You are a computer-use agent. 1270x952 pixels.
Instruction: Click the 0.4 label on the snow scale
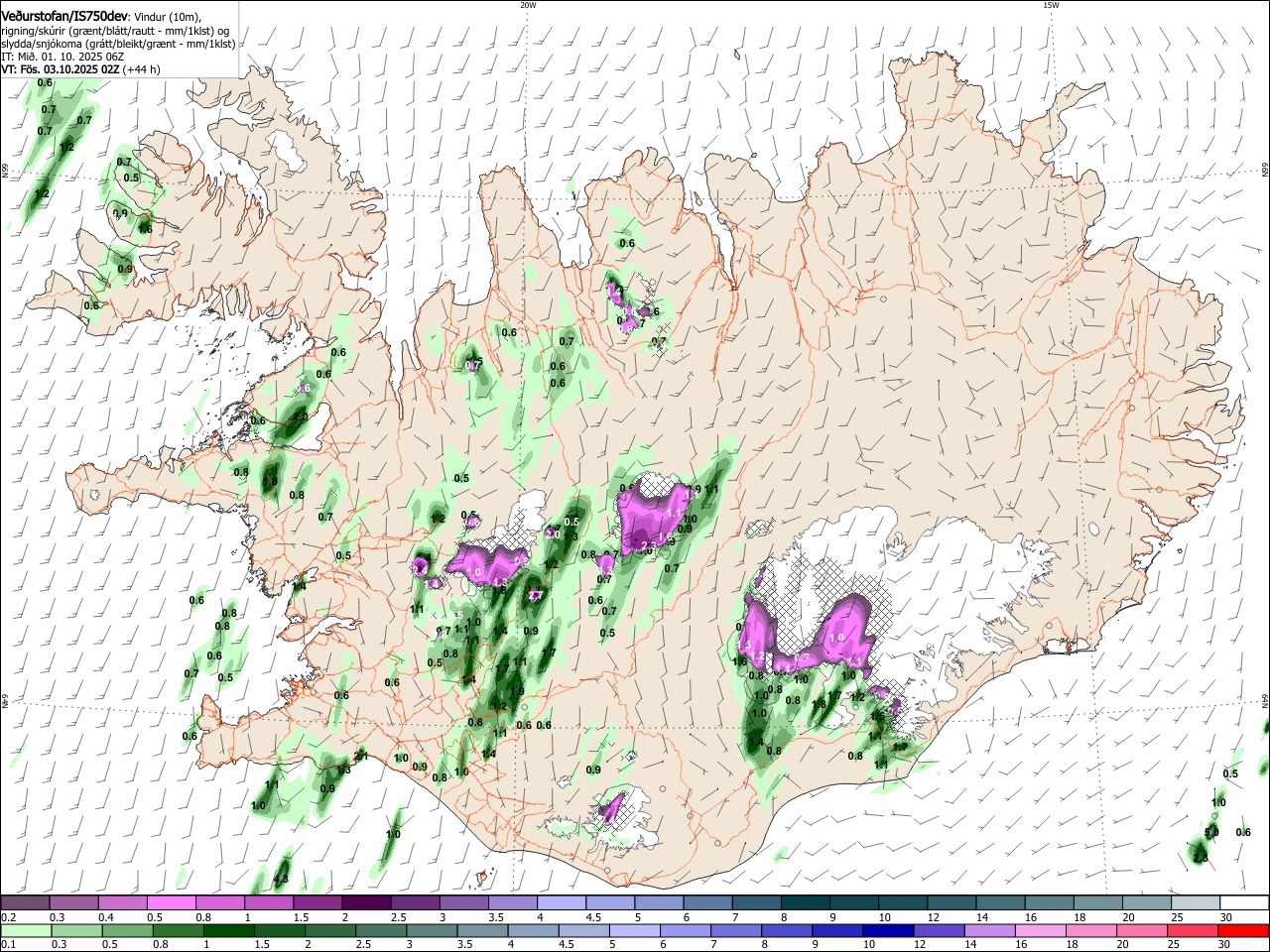[x=104, y=917]
